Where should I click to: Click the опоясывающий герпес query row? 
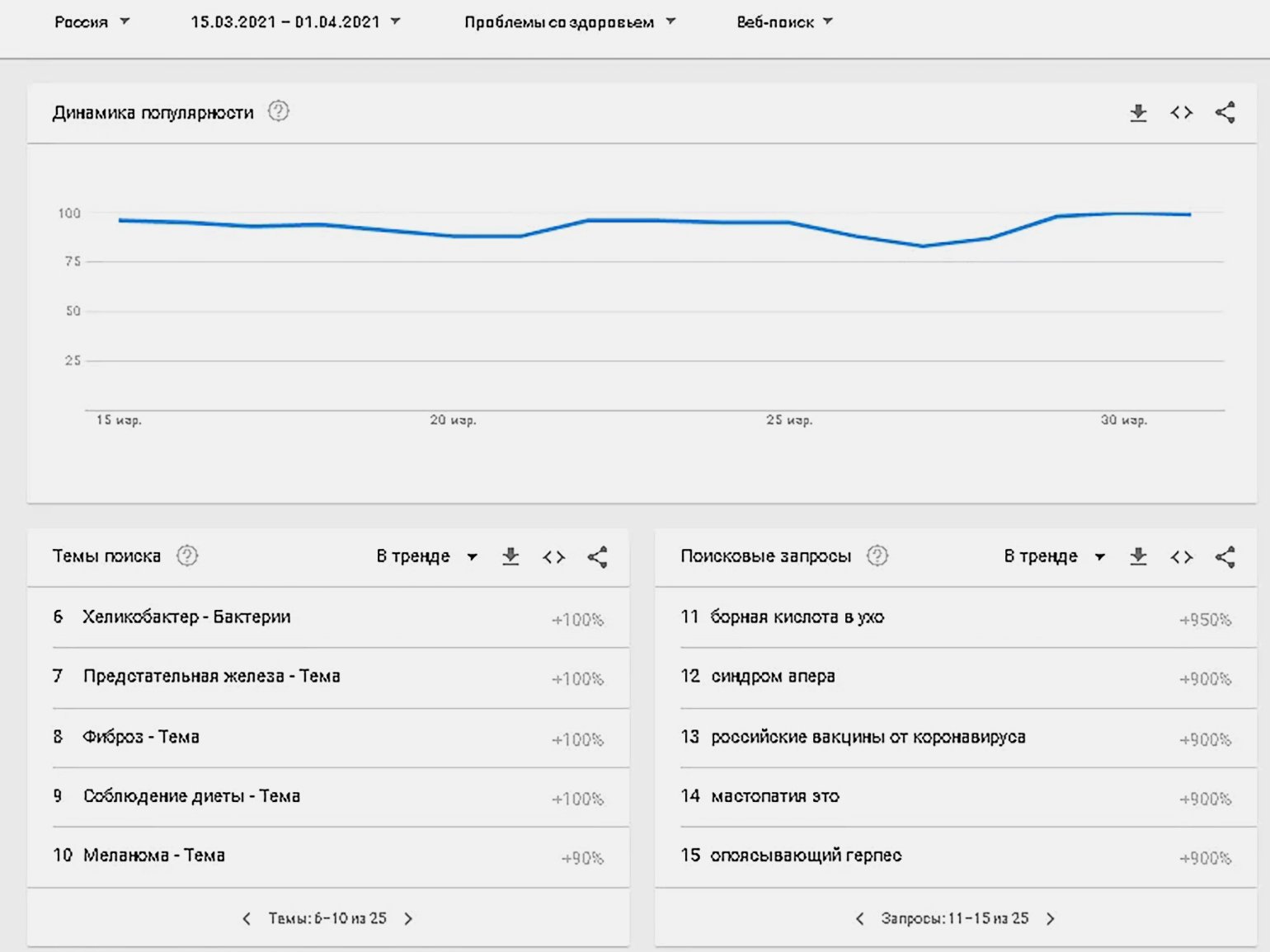tap(806, 856)
